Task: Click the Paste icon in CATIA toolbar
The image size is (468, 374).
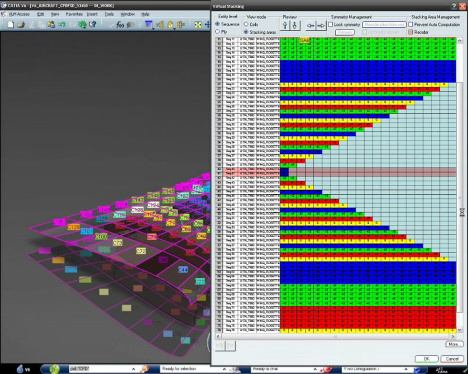Action: 51,24
